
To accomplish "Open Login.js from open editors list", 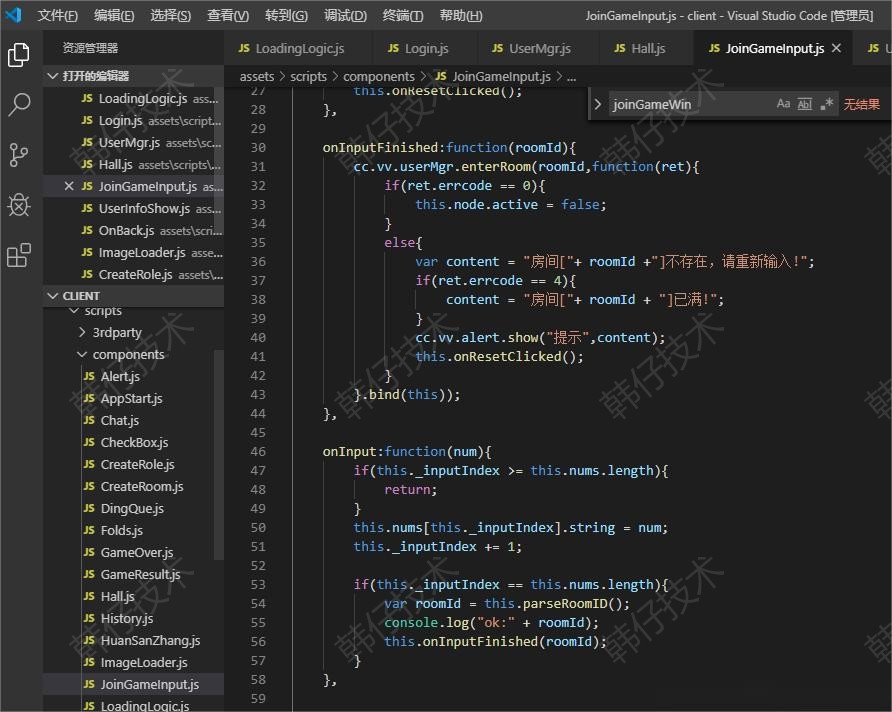I will 133,121.
